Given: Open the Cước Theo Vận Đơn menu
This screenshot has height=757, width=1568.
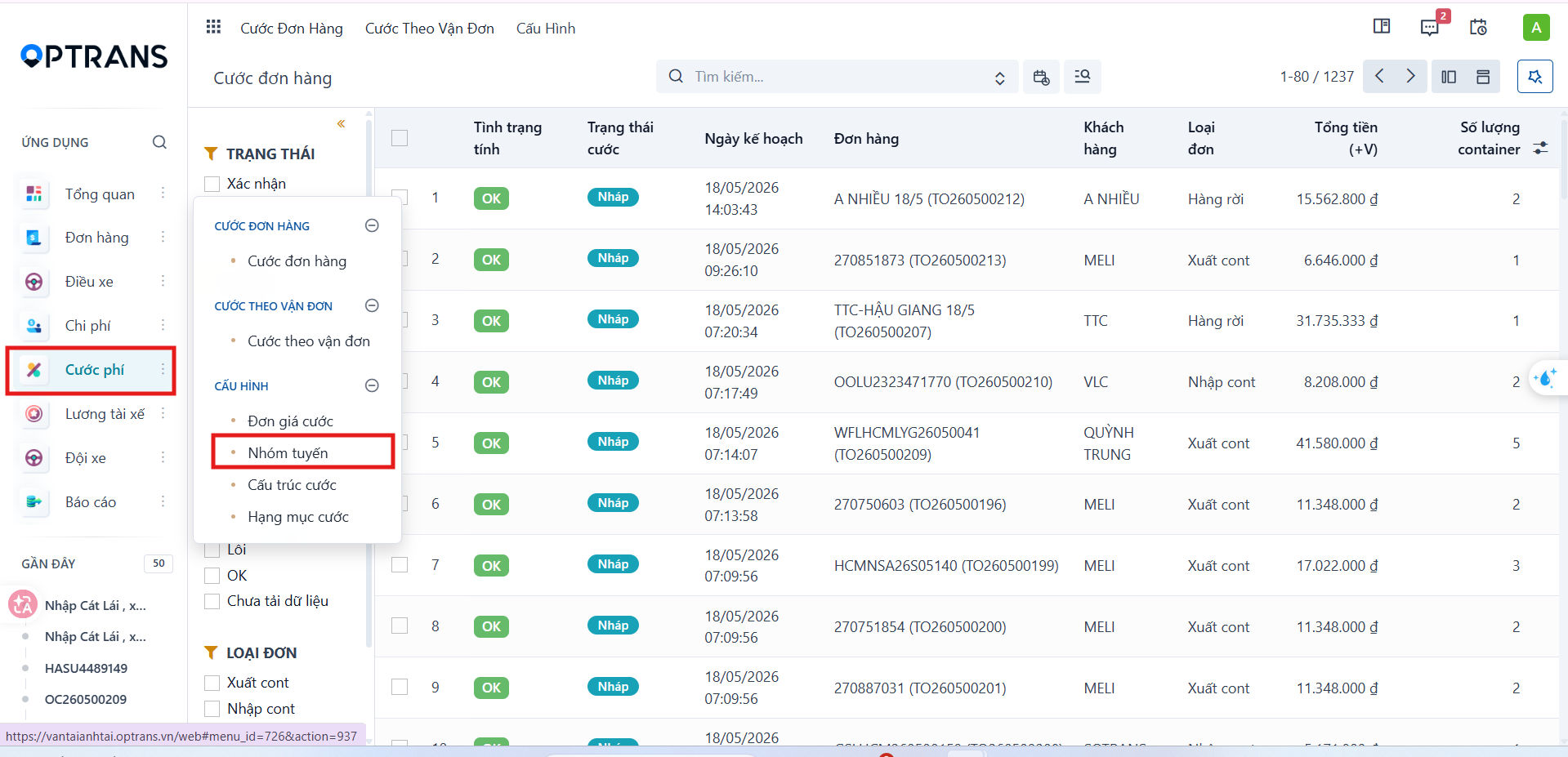Looking at the screenshot, I should click(x=430, y=29).
